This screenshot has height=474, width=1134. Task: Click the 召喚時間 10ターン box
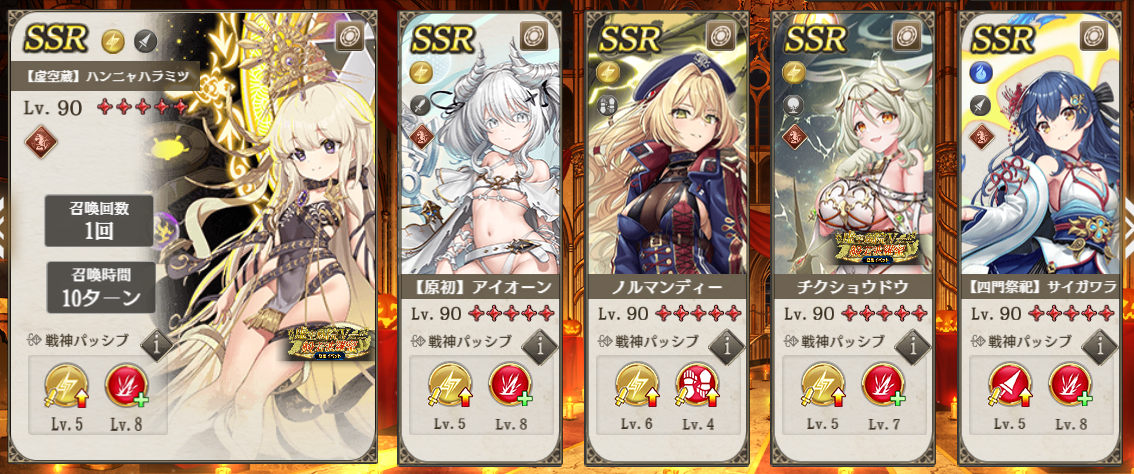100,287
